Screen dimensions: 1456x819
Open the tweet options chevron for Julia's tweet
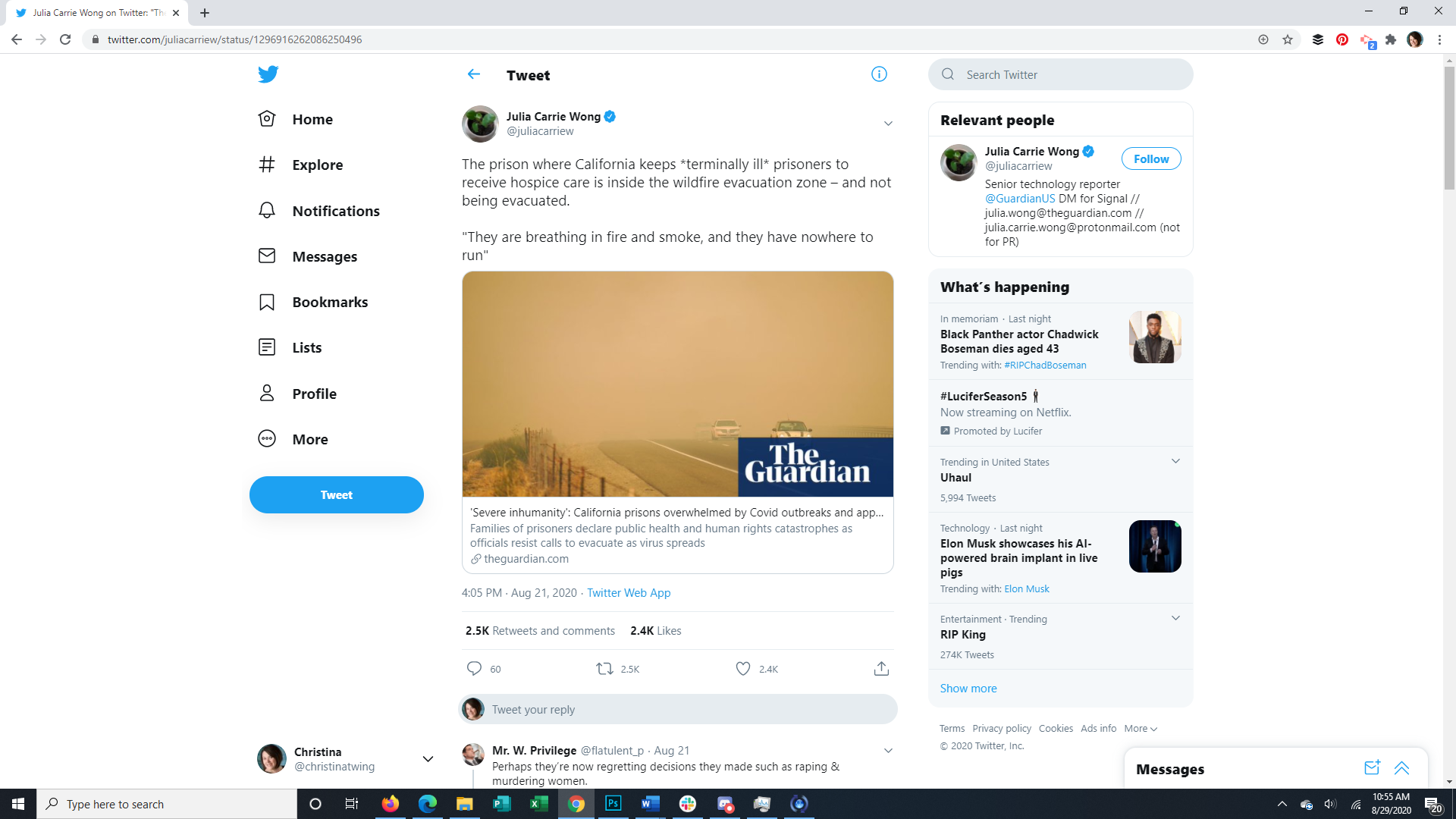click(888, 124)
